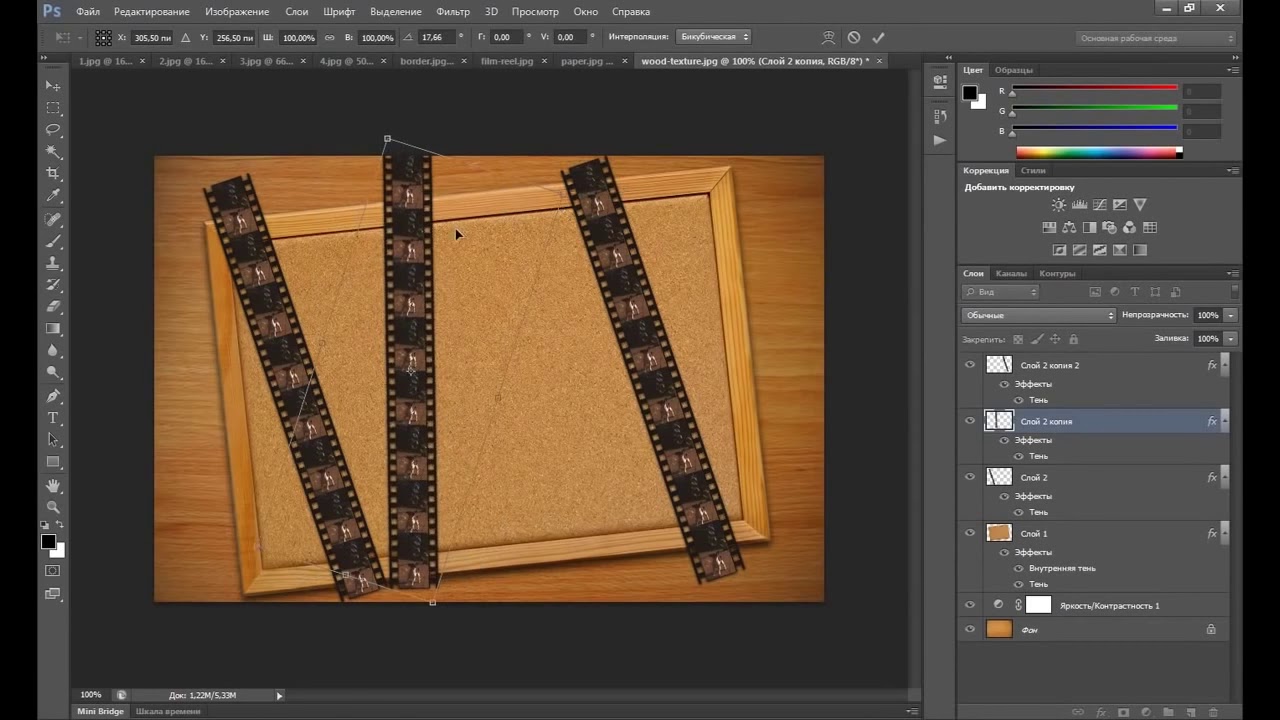The height and width of the screenshot is (720, 1280).
Task: Switch to warp mode icon in options bar
Action: [x=828, y=37]
